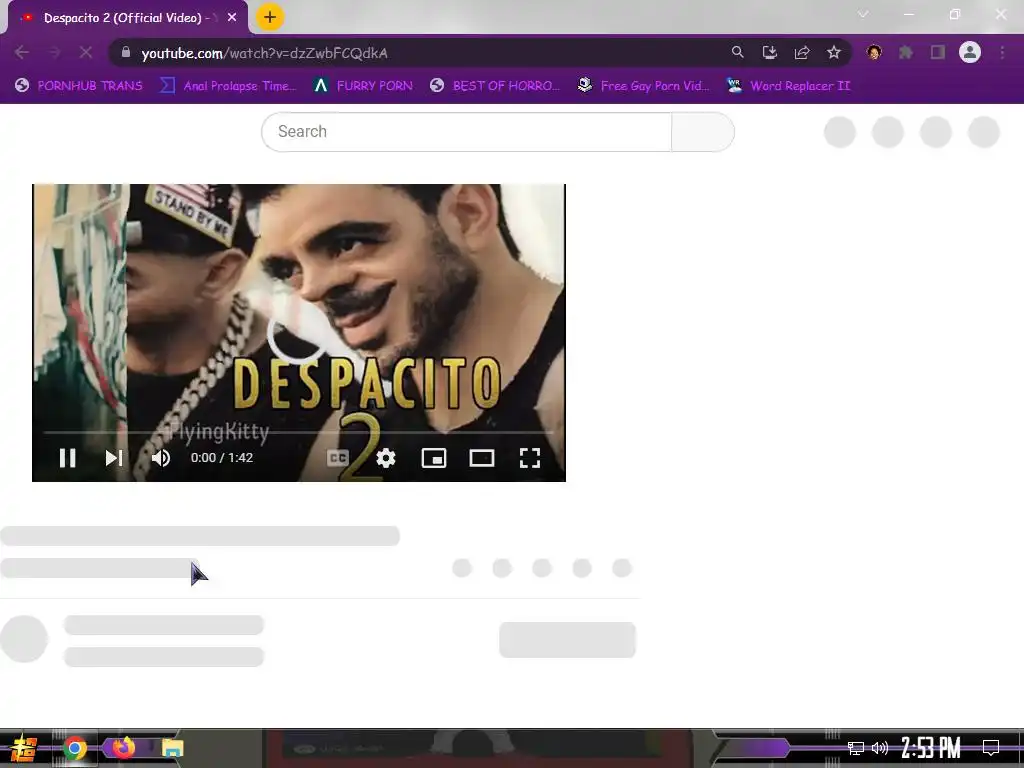Open the address bar zoom magnifier icon

(737, 52)
